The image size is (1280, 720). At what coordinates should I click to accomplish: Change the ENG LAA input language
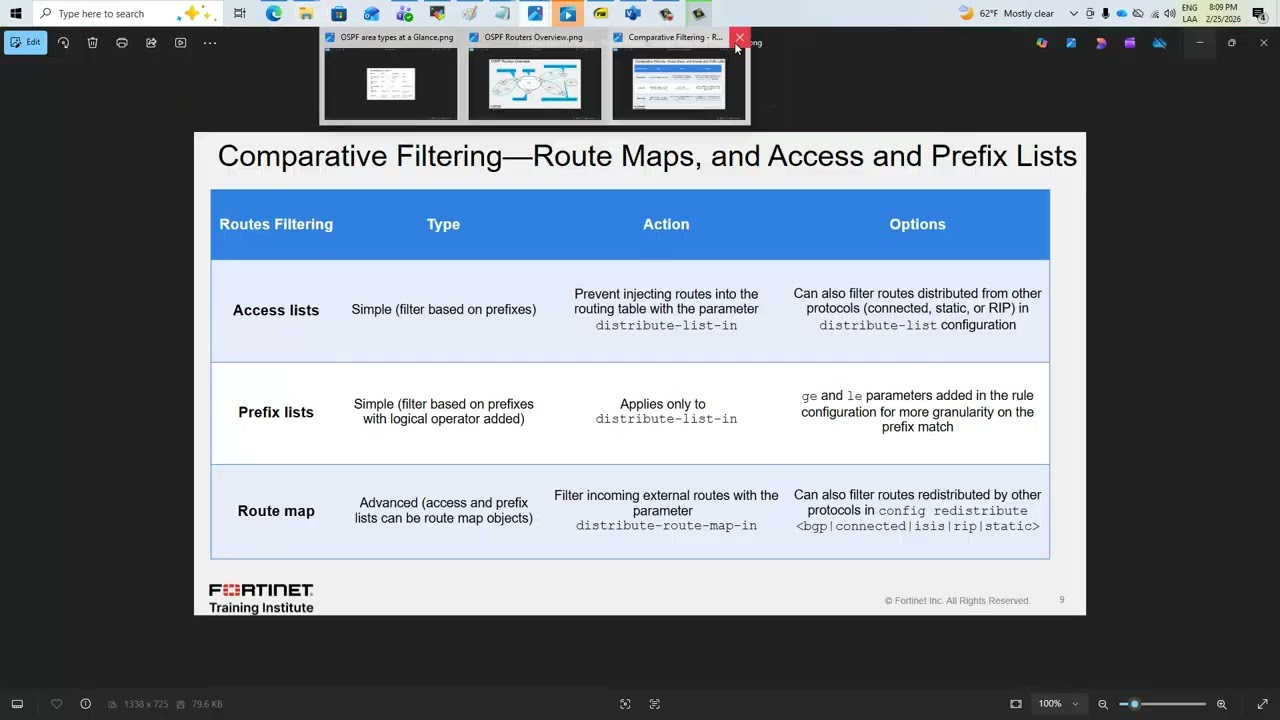pos(1189,13)
